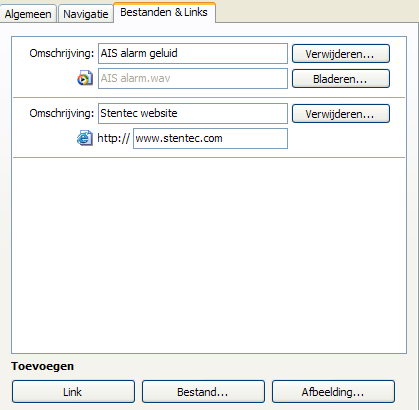Viewport: 419px width, 410px height.
Task: Click the Afbeelding... button to add an image
Action: (333, 392)
